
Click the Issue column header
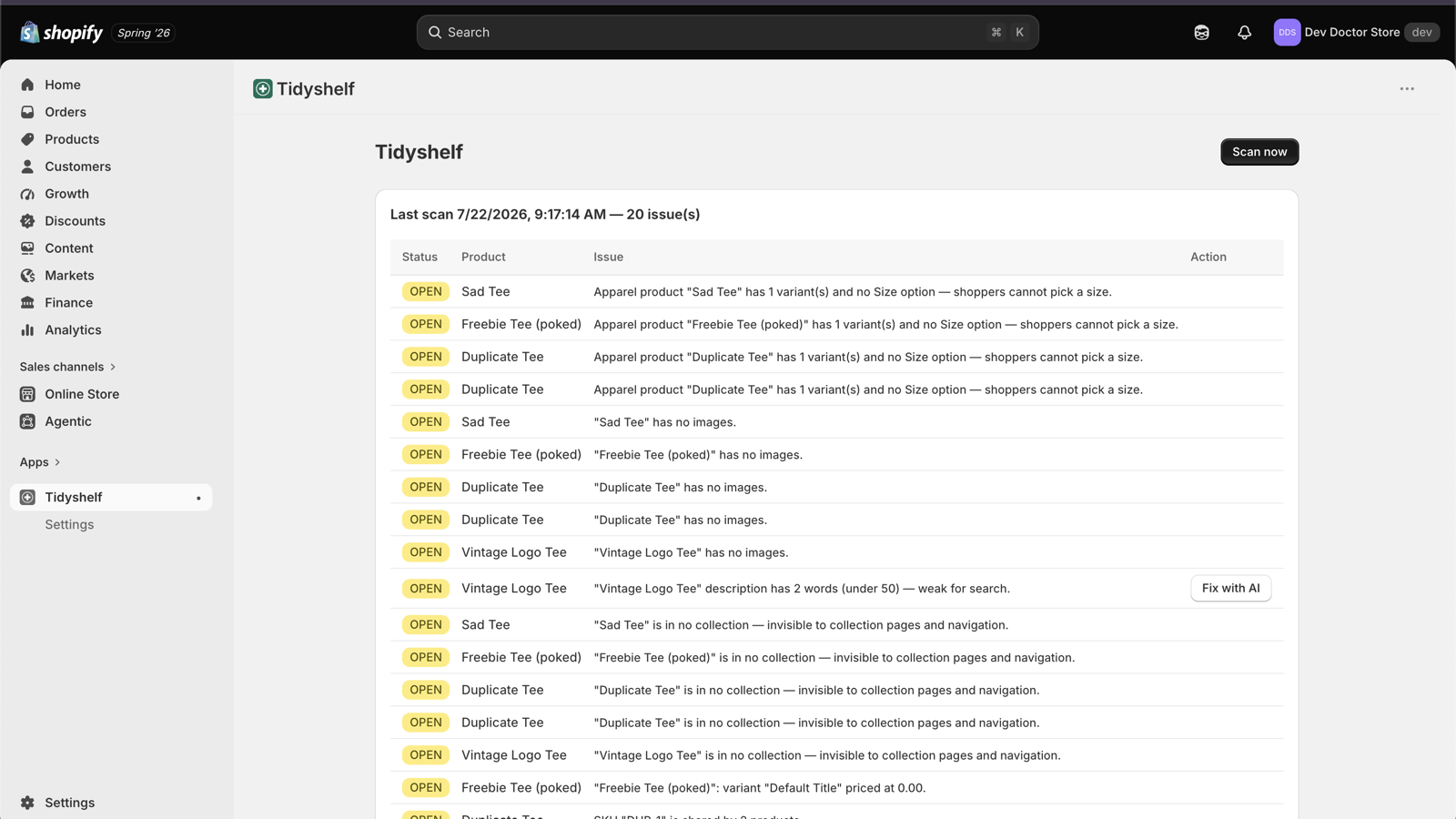point(609,257)
